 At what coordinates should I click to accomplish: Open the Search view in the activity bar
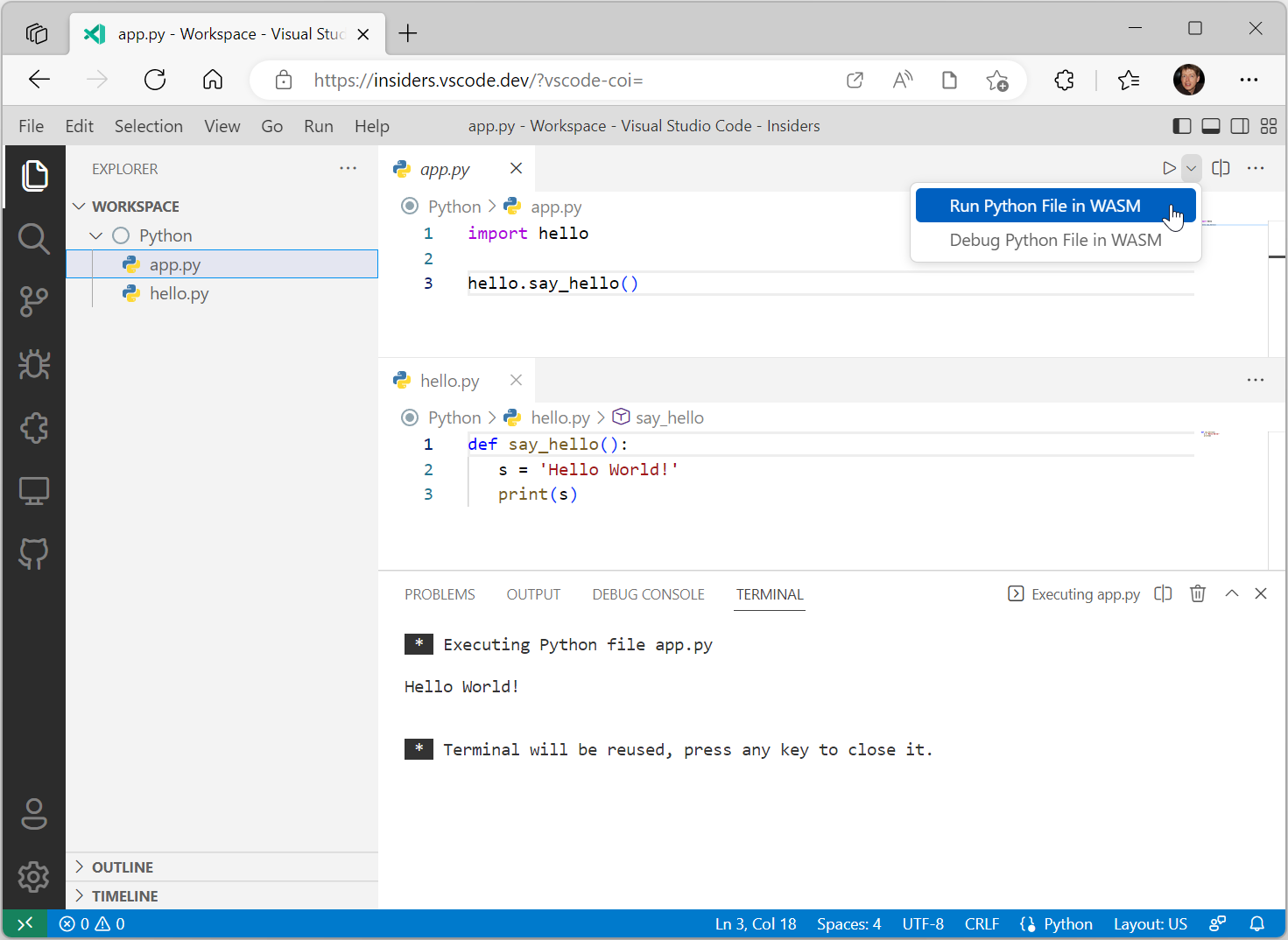(x=34, y=238)
